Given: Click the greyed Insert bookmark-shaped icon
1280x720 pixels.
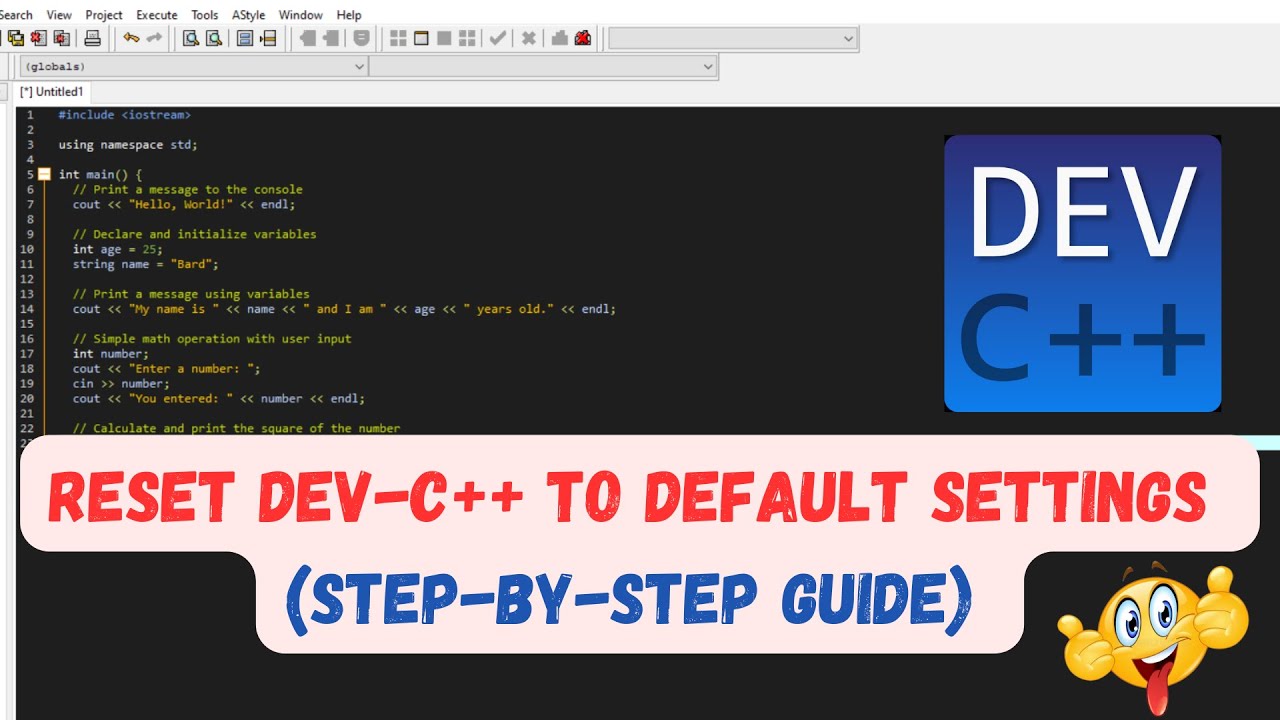Looking at the screenshot, I should point(307,38).
